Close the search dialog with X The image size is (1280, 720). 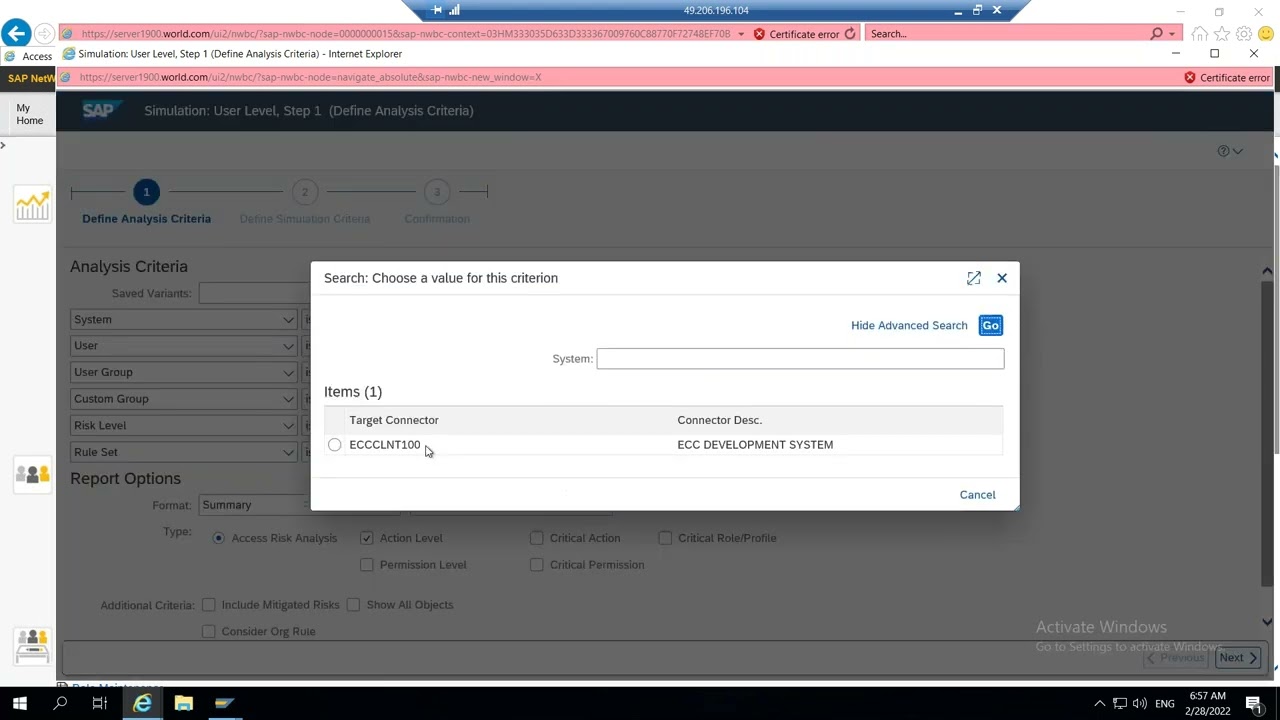(x=1002, y=278)
